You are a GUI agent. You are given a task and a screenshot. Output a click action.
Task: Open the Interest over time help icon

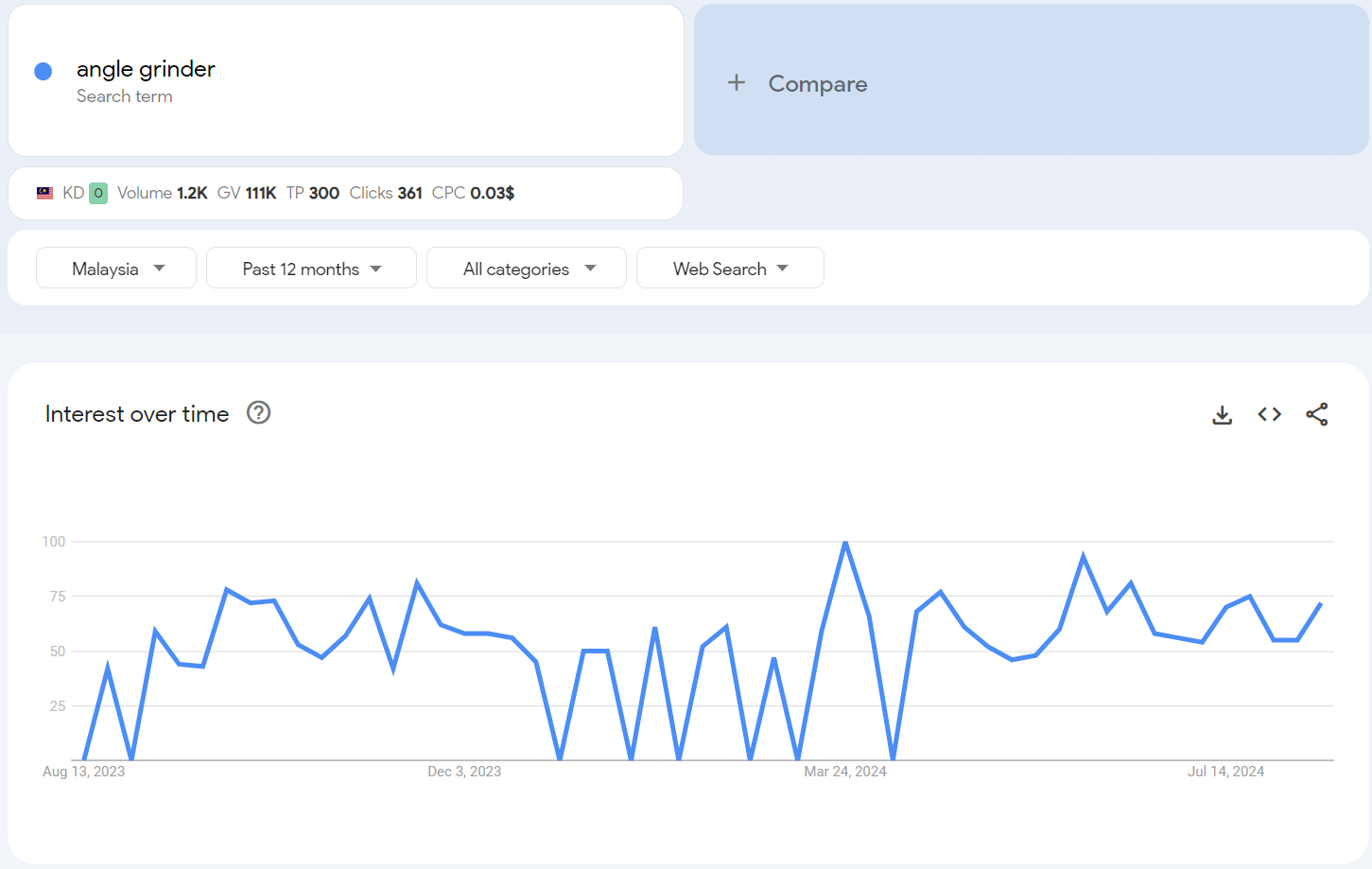tap(258, 413)
